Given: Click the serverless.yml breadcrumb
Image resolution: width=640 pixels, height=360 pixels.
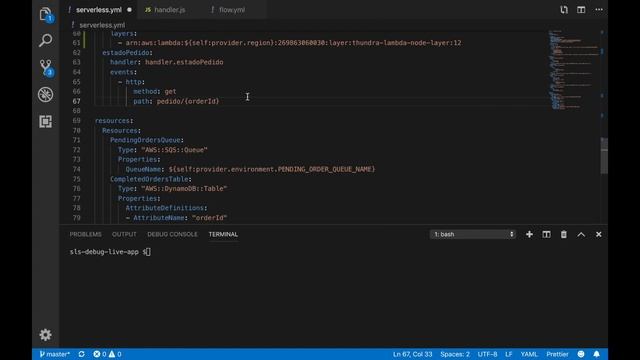Looking at the screenshot, I should tap(102, 25).
